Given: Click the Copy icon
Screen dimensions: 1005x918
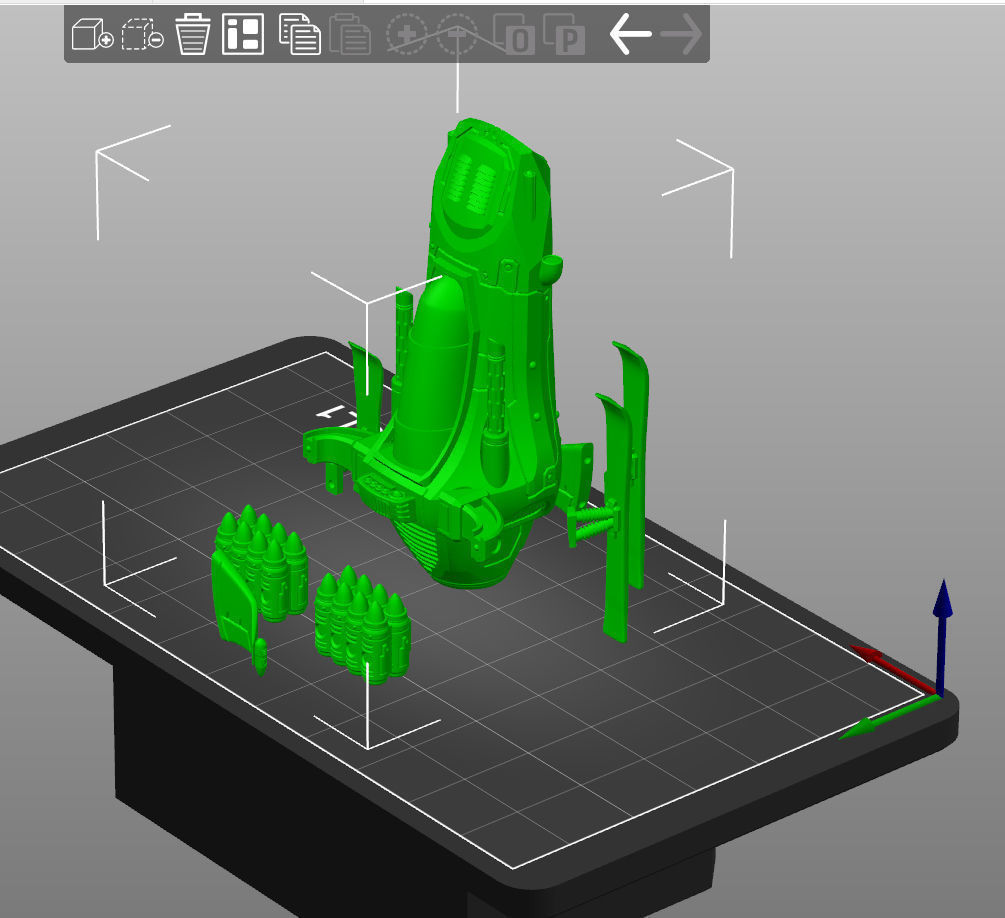Looking at the screenshot, I should click(300, 34).
